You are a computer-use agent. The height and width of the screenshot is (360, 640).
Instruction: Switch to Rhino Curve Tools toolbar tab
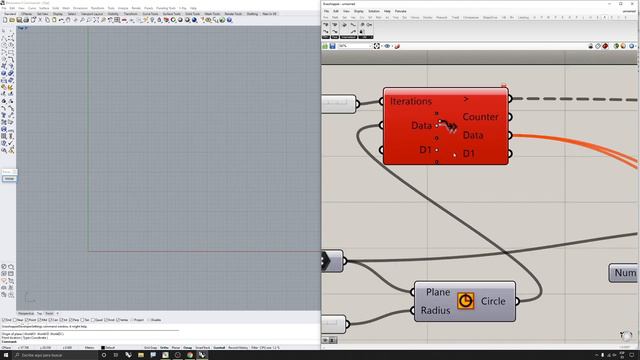[x=150, y=14]
